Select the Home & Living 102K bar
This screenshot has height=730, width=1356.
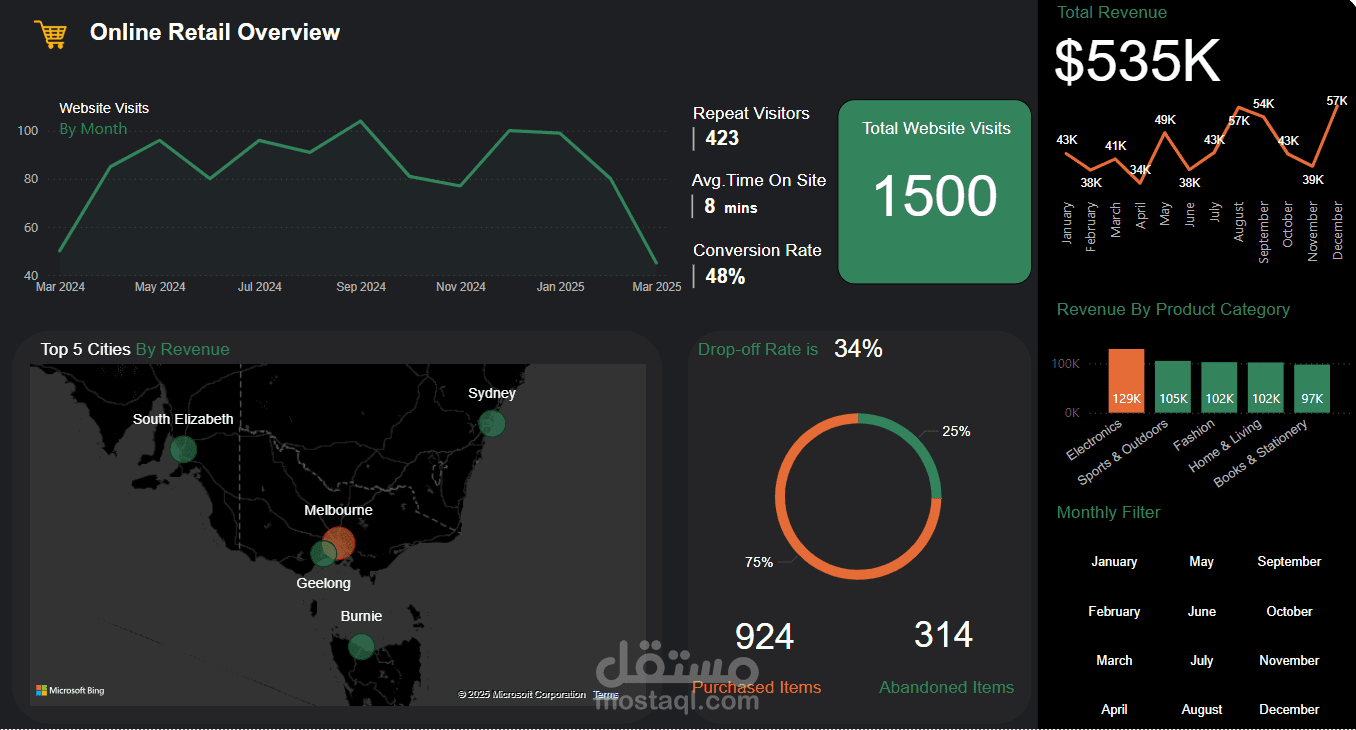1266,387
